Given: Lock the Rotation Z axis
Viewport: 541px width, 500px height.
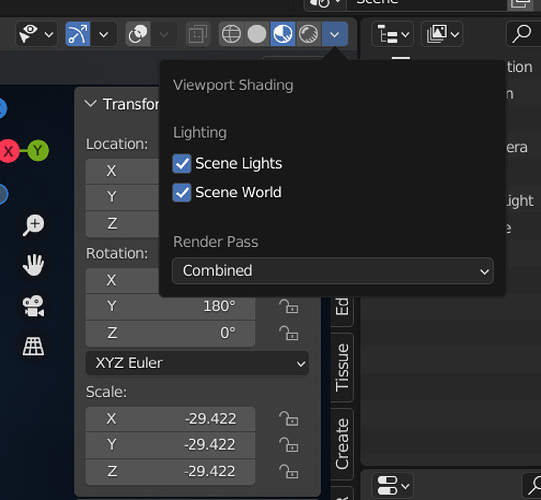Looking at the screenshot, I should pos(288,333).
